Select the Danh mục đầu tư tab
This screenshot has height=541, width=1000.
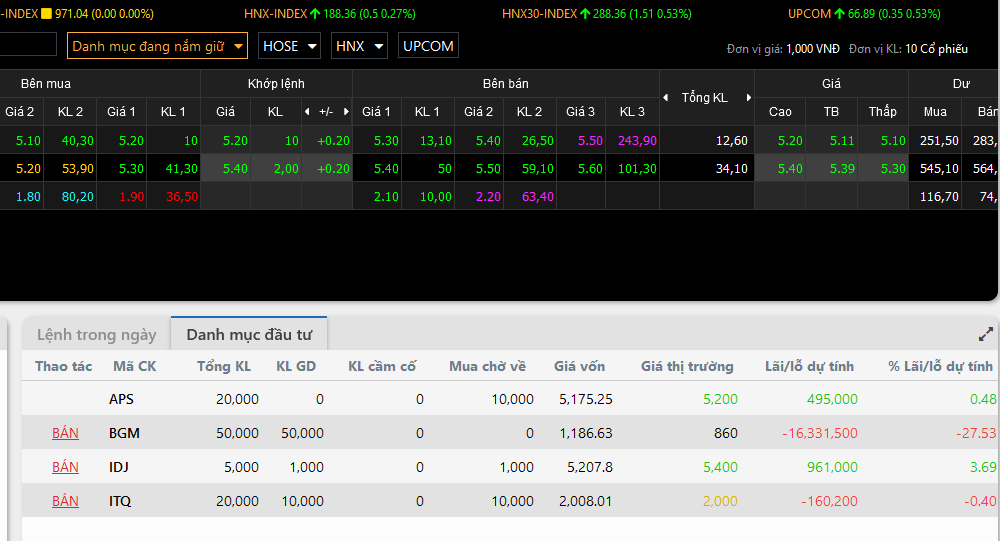[249, 334]
